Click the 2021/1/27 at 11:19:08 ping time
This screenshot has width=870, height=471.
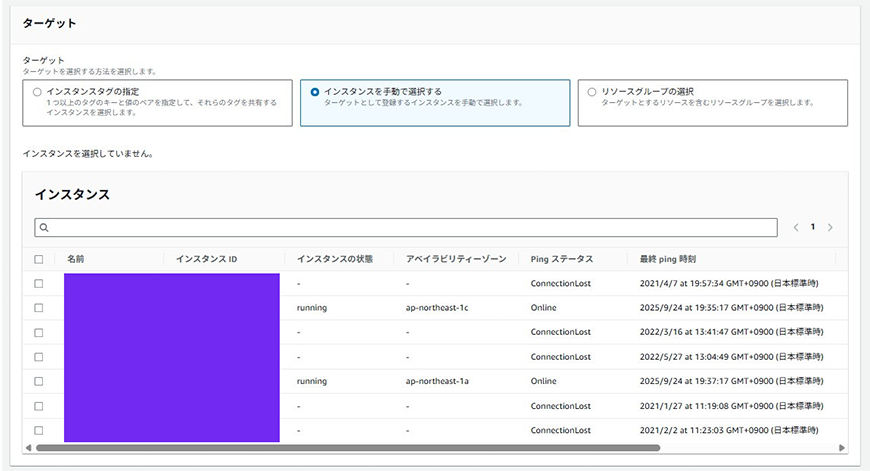pos(731,406)
